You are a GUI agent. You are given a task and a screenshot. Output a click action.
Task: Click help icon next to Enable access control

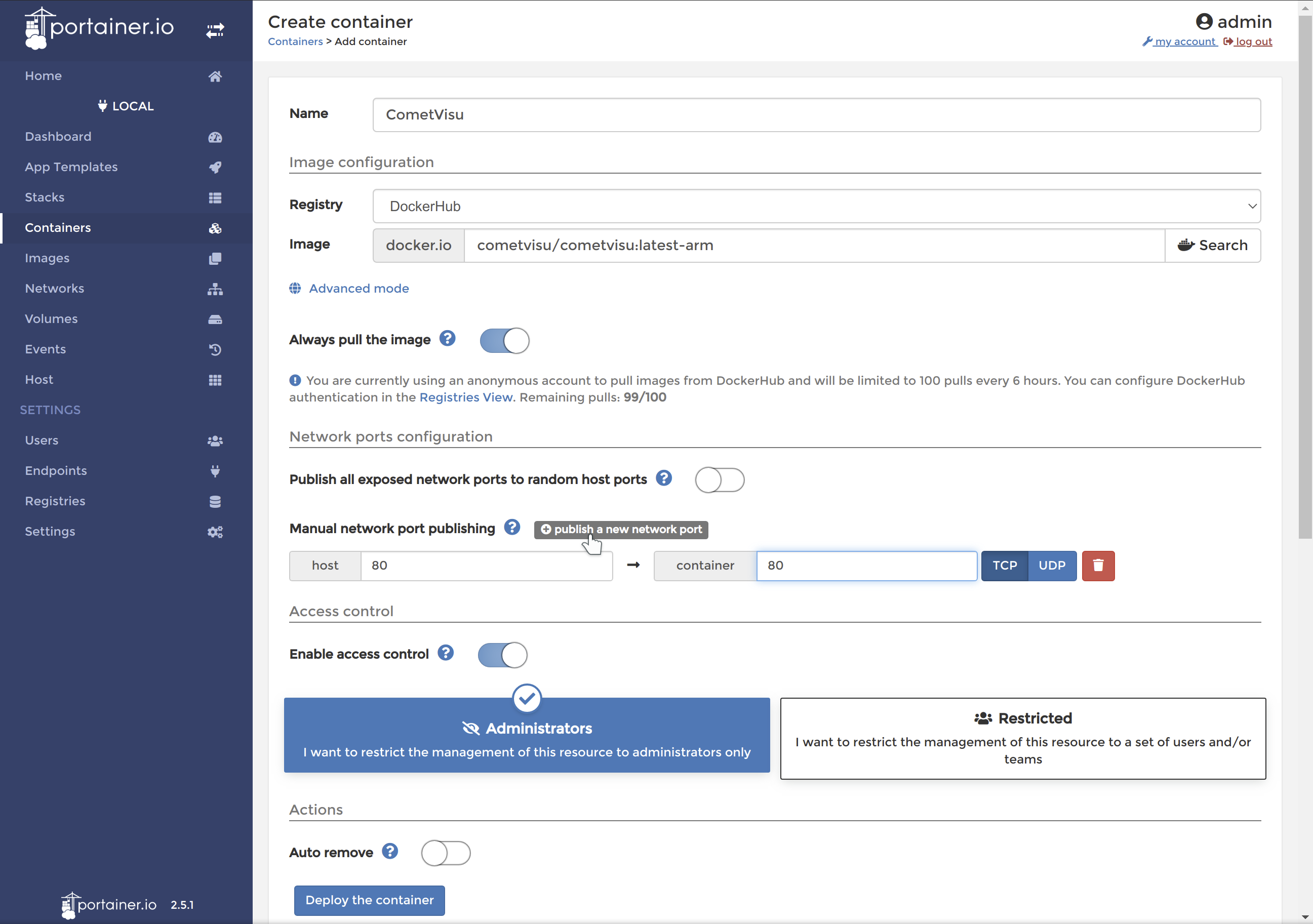pyautogui.click(x=446, y=653)
